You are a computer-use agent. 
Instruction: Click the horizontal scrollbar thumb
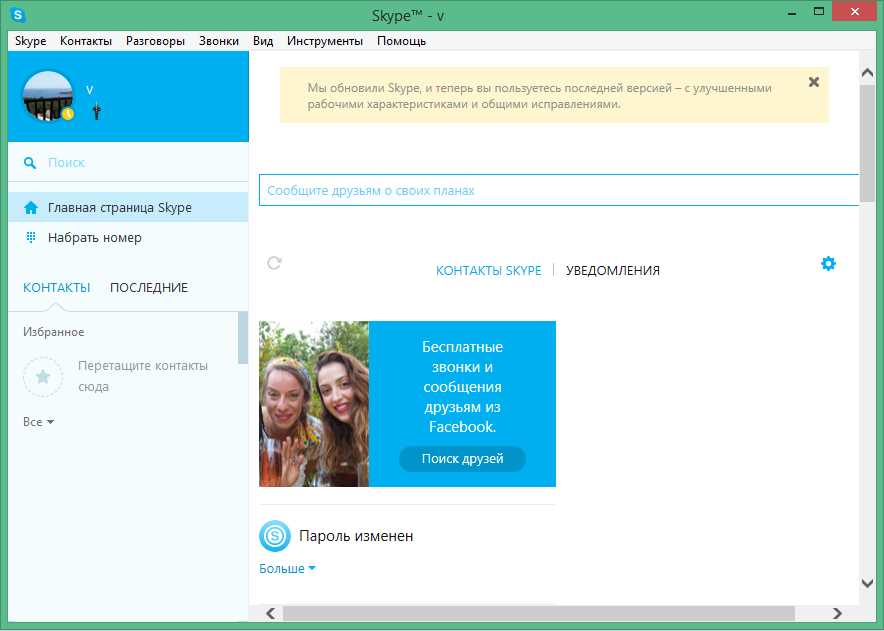tap(539, 613)
